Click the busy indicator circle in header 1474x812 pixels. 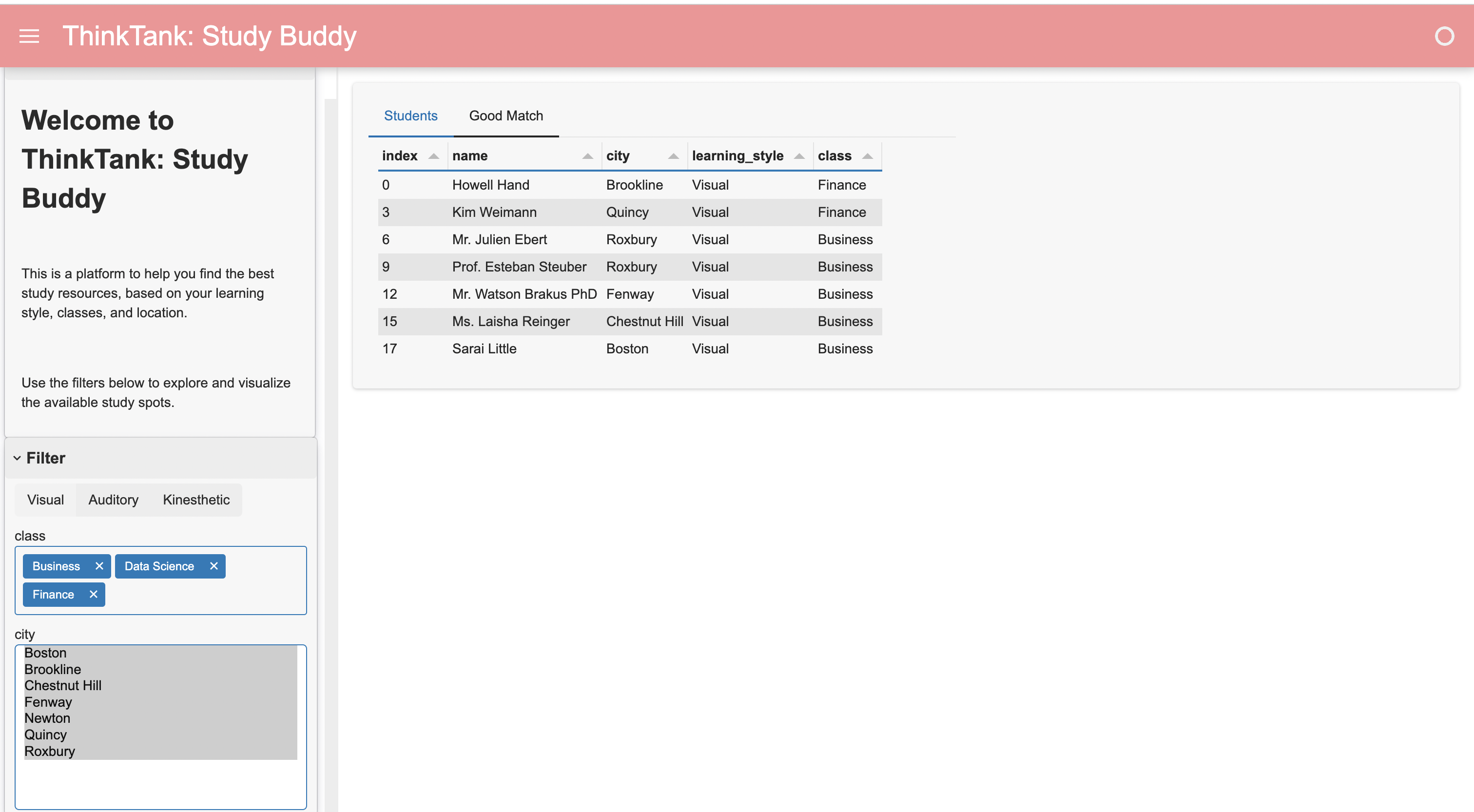[1444, 36]
